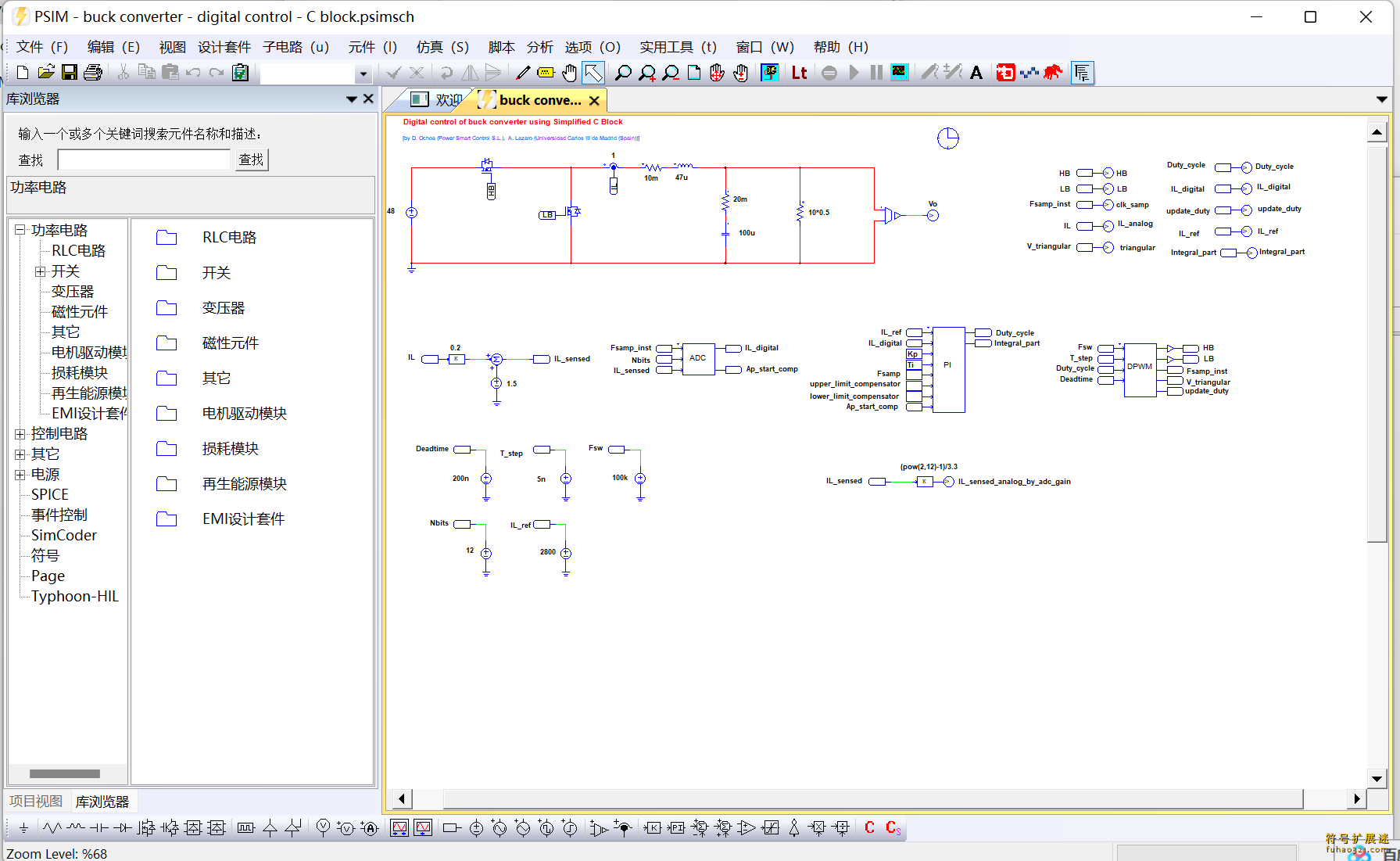Open the 选项 (O) menu
Screen dimensions: 1400x861
pyautogui.click(x=593, y=47)
